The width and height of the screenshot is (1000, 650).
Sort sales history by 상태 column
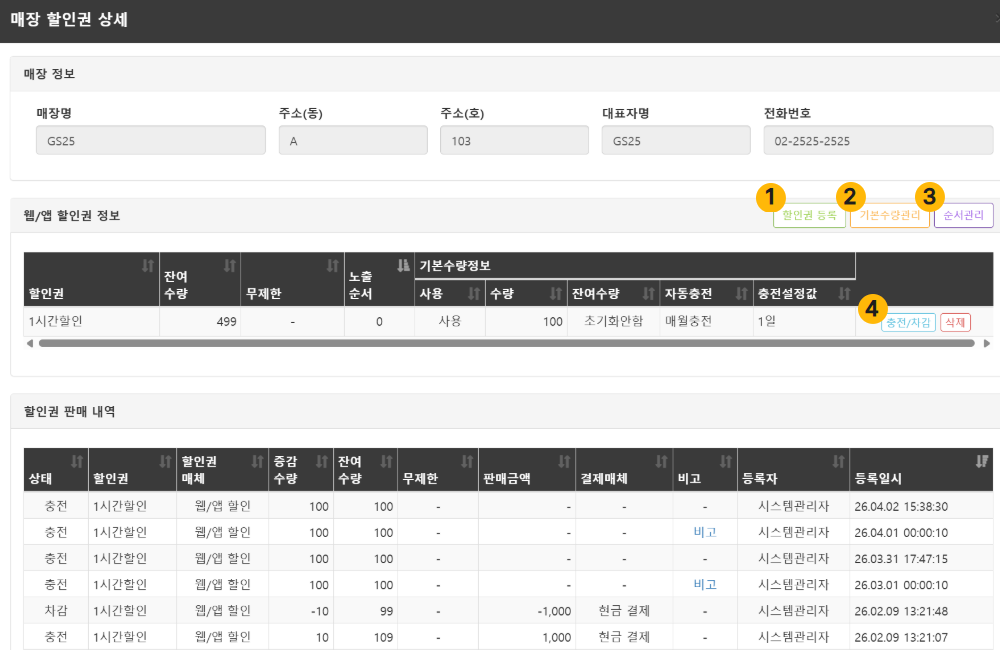point(56,469)
